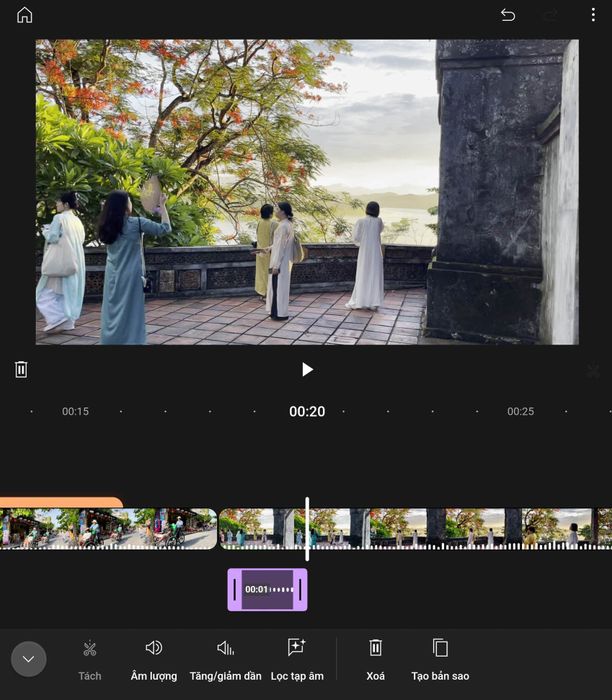Undo the last edit
The image size is (612, 700).
pos(508,15)
